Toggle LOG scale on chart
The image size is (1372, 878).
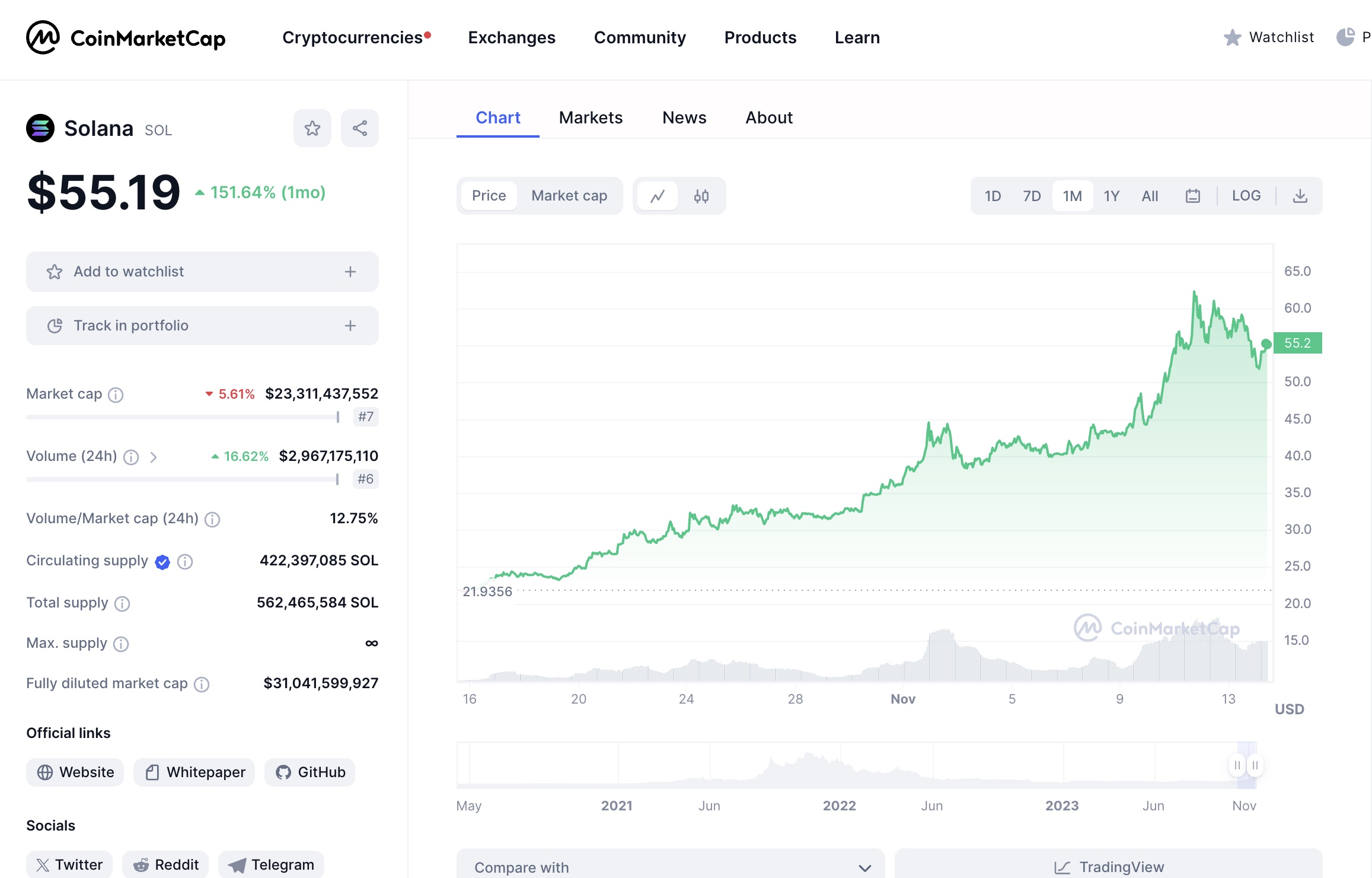1246,196
